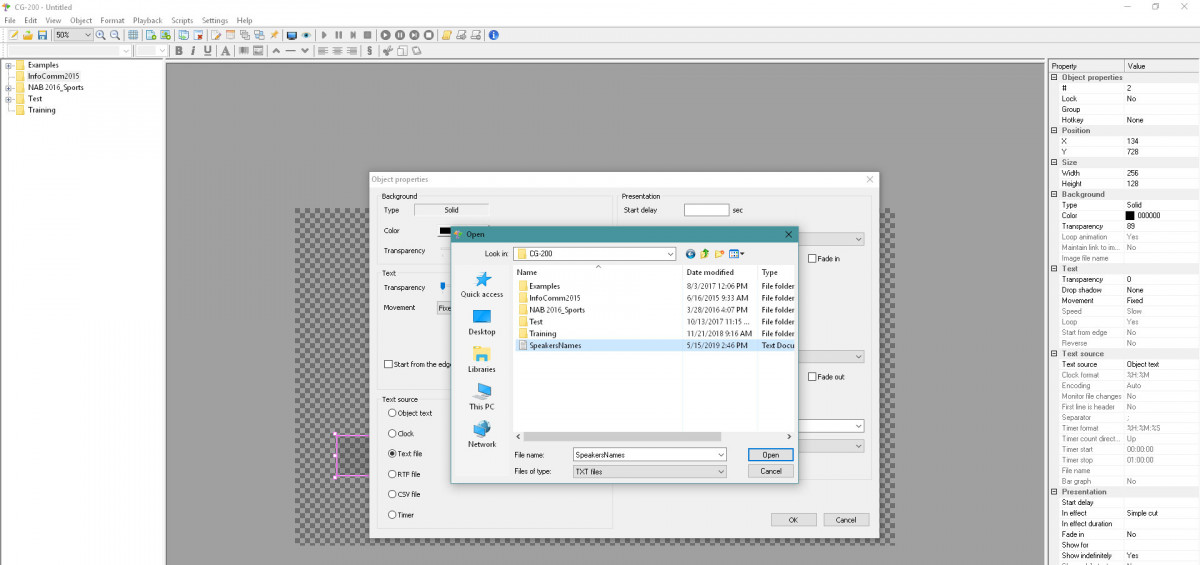Image resolution: width=1200 pixels, height=565 pixels.
Task: Click the blue Info icon in toolbar
Action: click(x=493, y=35)
